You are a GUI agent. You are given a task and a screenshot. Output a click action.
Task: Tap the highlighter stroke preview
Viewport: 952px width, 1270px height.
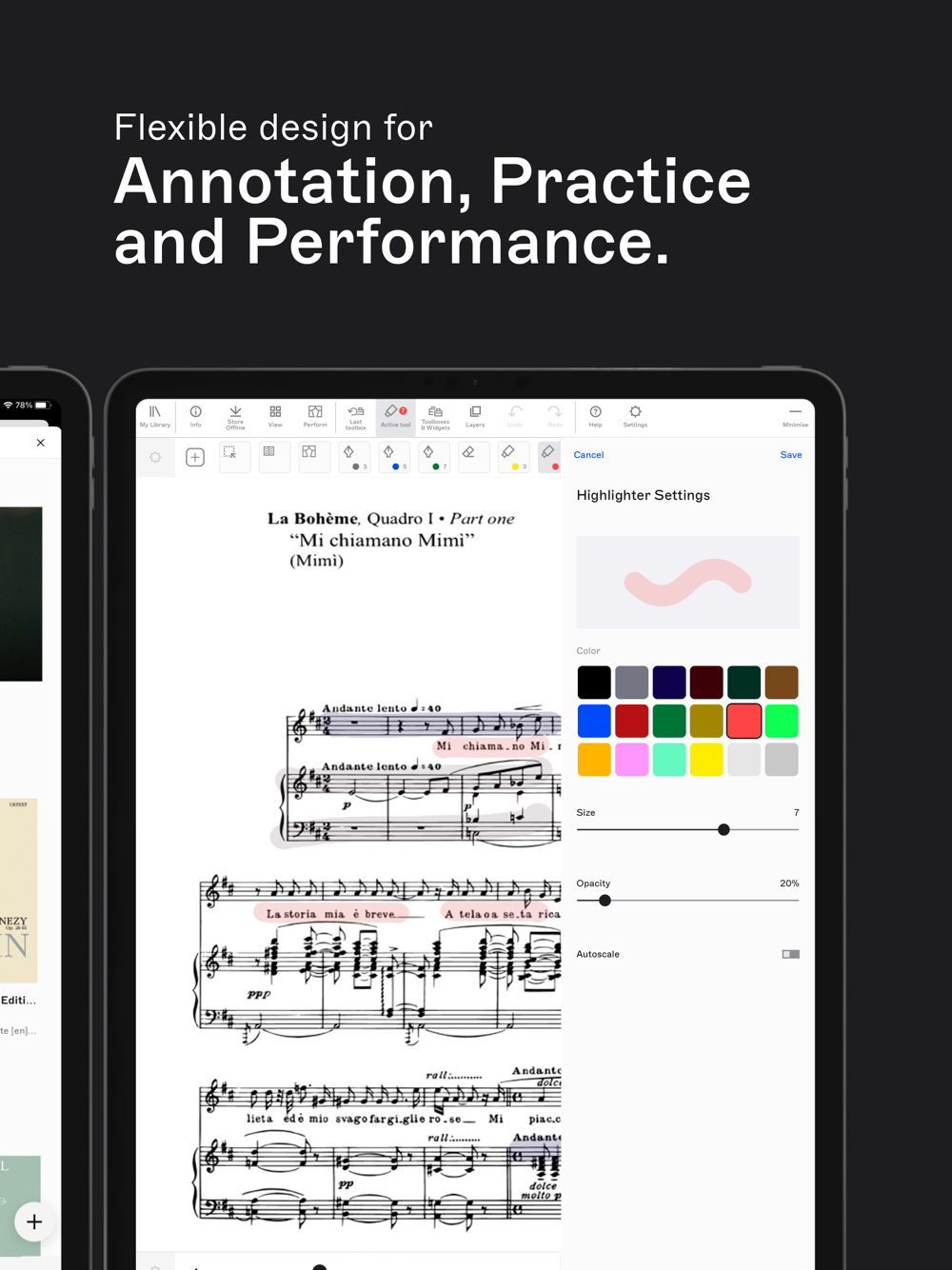687,582
